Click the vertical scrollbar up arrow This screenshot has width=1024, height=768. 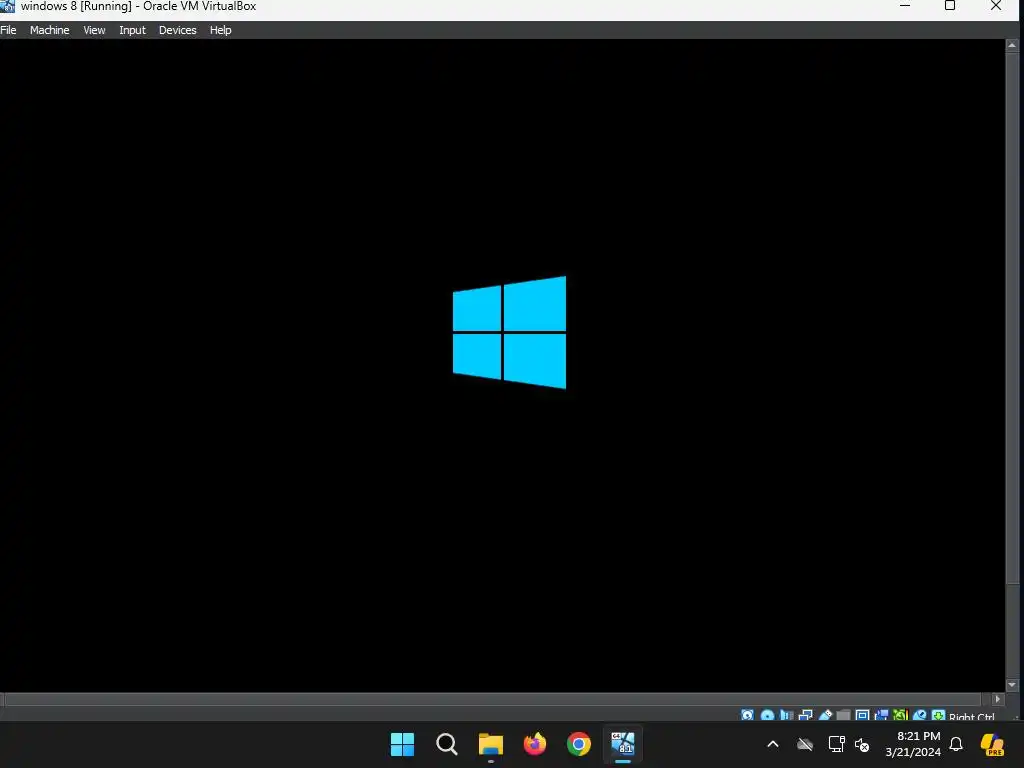tap(1012, 45)
